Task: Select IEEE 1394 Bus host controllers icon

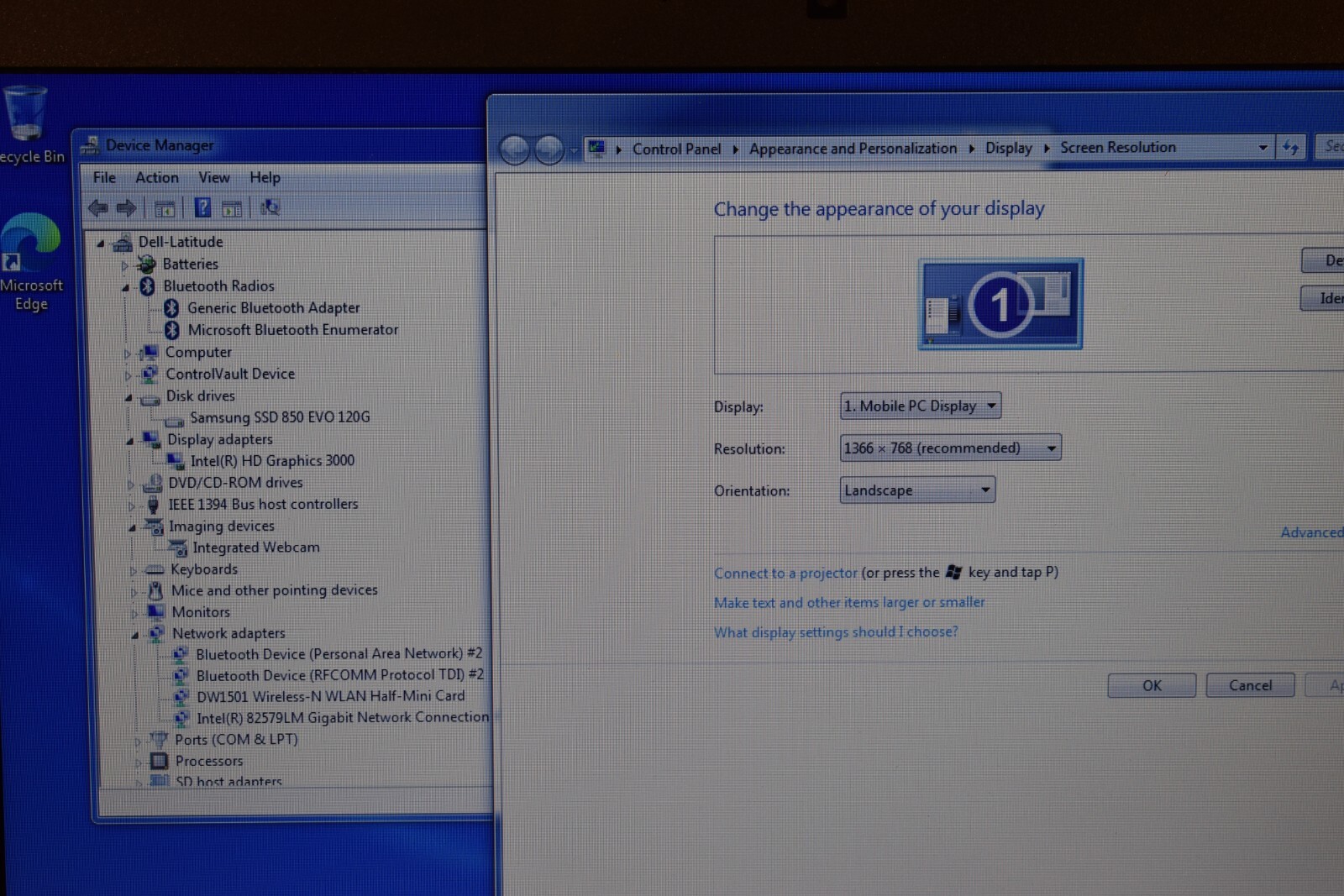Action: 153,505
